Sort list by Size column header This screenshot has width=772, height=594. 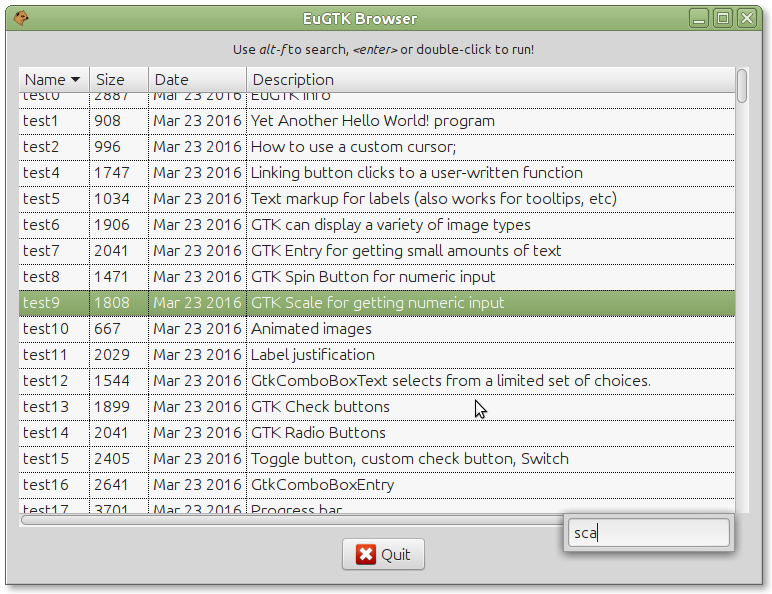point(118,80)
